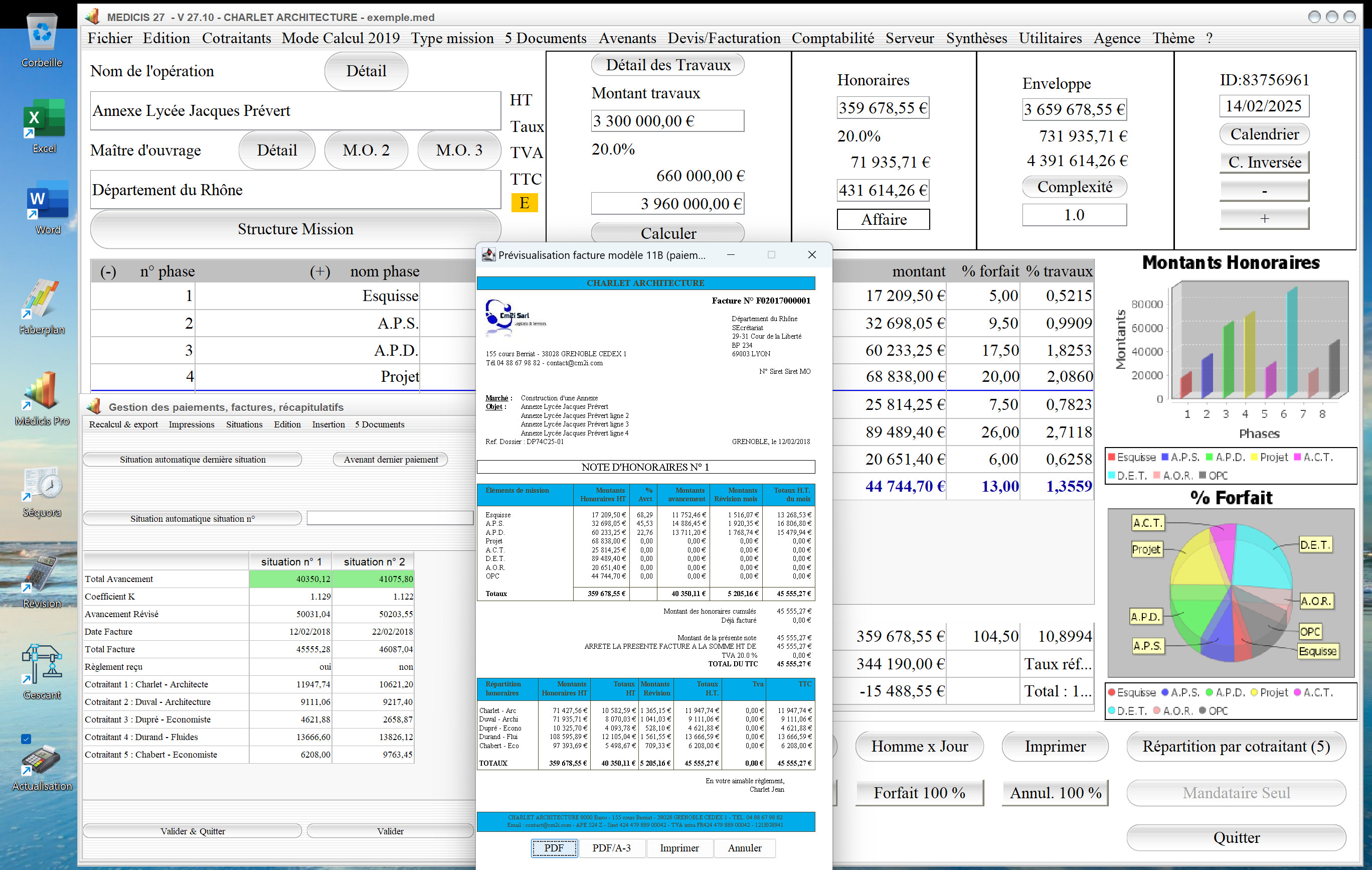1372x870 pixels.
Task: Click the Détail des Travaux button
Action: pyautogui.click(x=668, y=65)
